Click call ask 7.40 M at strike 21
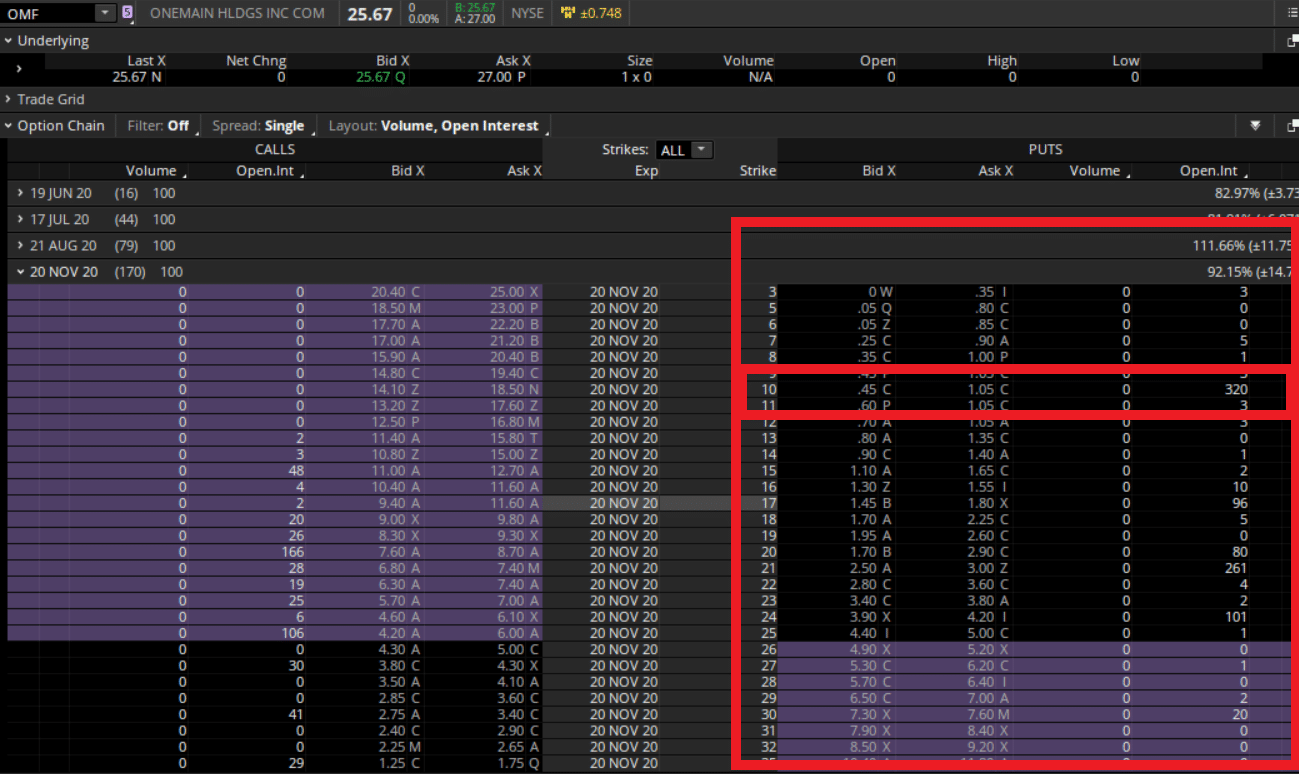Screen dimensions: 1299x774 coord(516,568)
